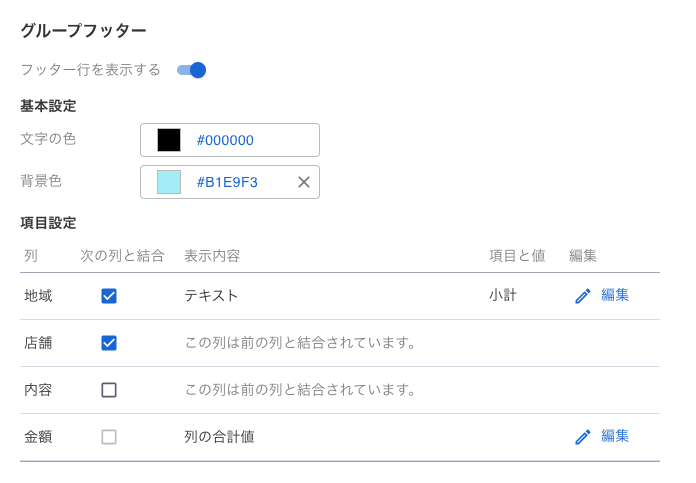696x483 pixels.
Task: Select the テキスト display content cell
Action: tap(211, 296)
